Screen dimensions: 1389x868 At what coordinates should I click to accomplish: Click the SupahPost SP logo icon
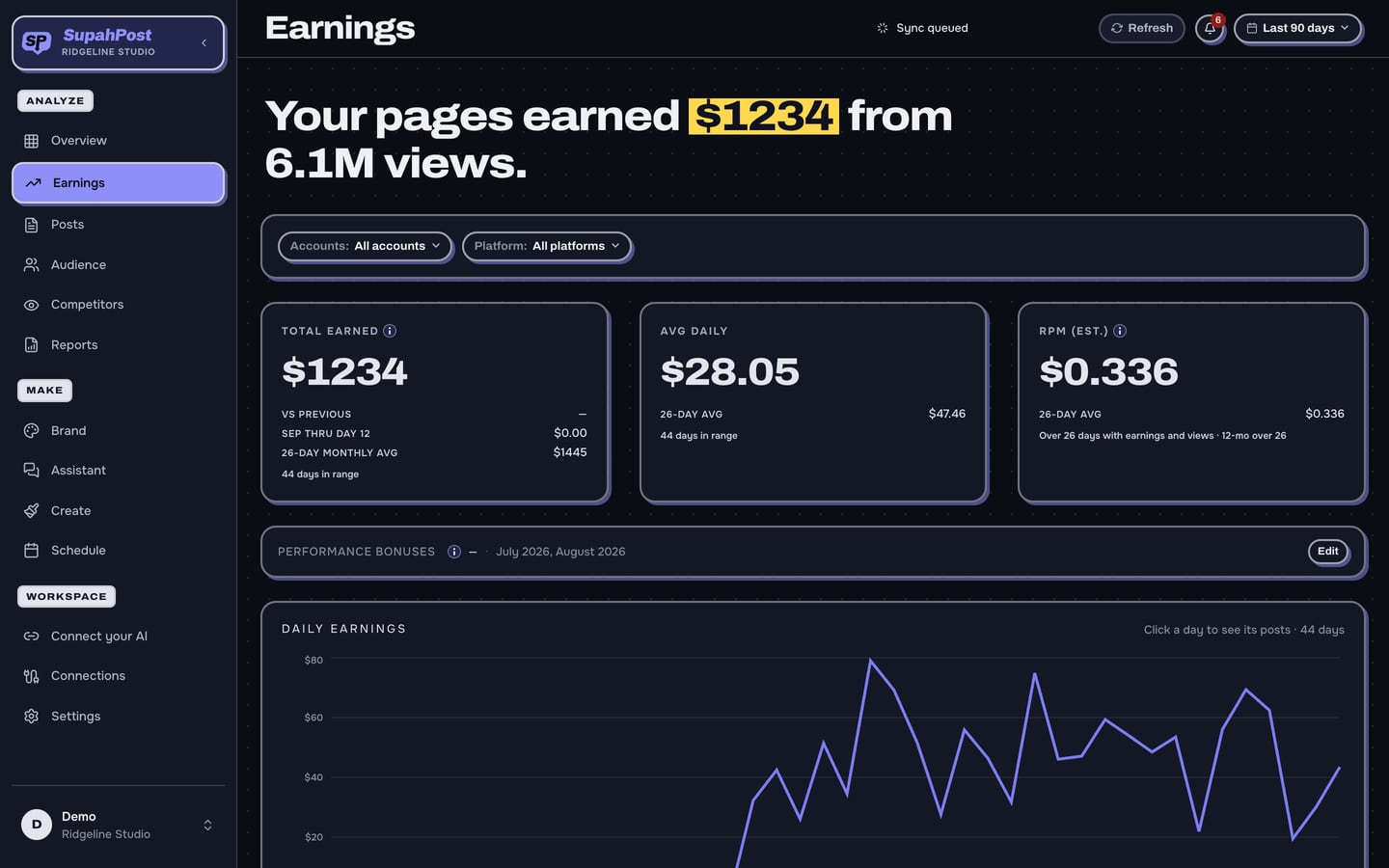[37, 42]
